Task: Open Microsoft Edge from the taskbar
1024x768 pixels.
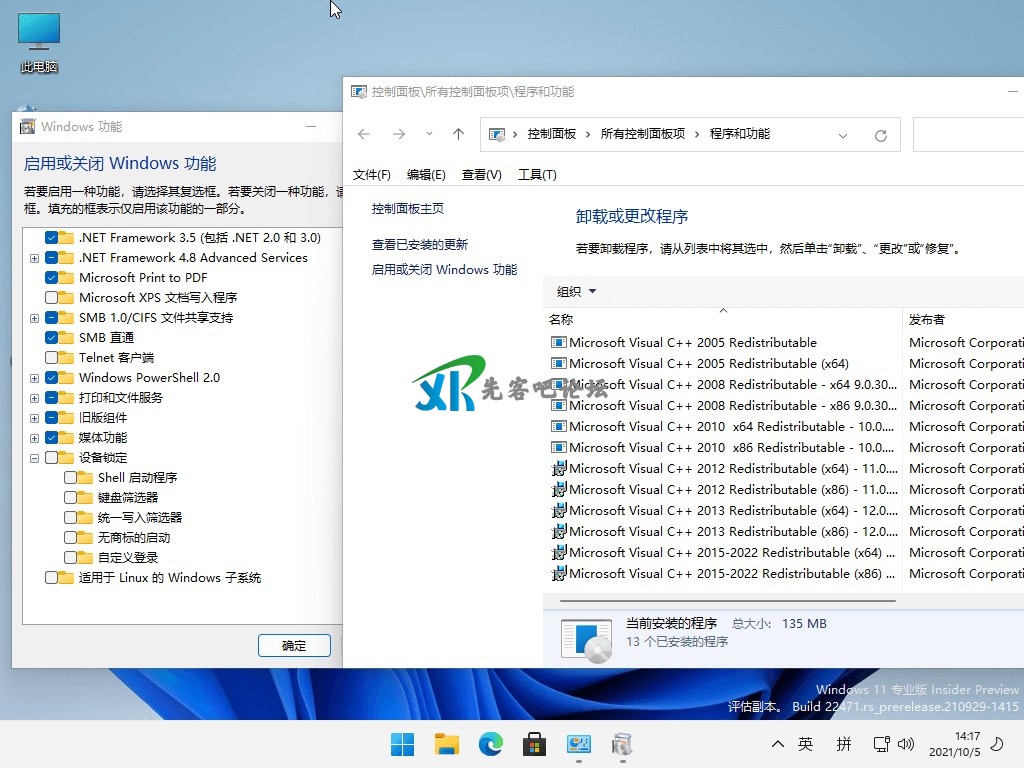Action: tap(490, 744)
